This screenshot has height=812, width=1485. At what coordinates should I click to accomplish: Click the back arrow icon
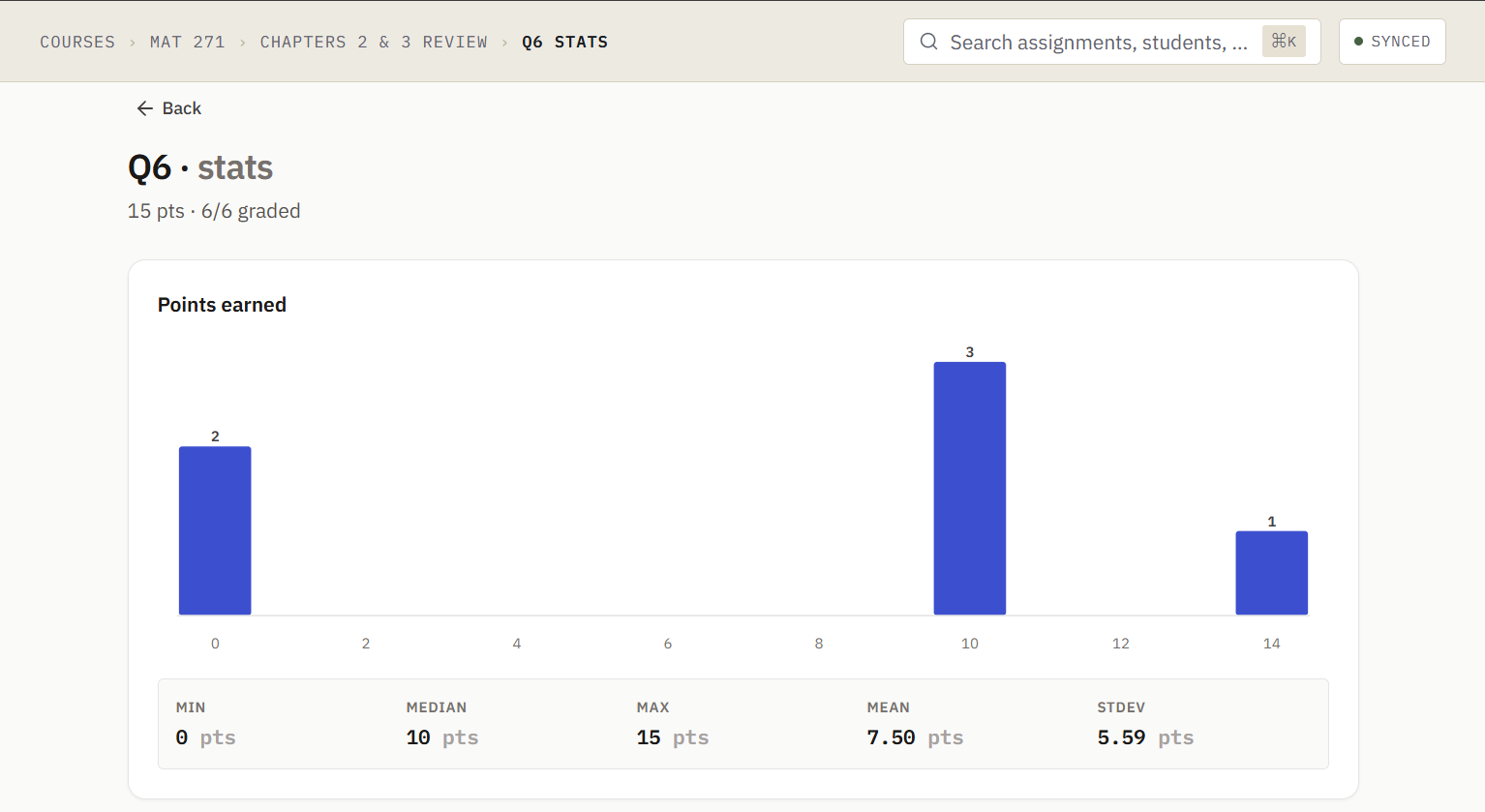point(145,108)
